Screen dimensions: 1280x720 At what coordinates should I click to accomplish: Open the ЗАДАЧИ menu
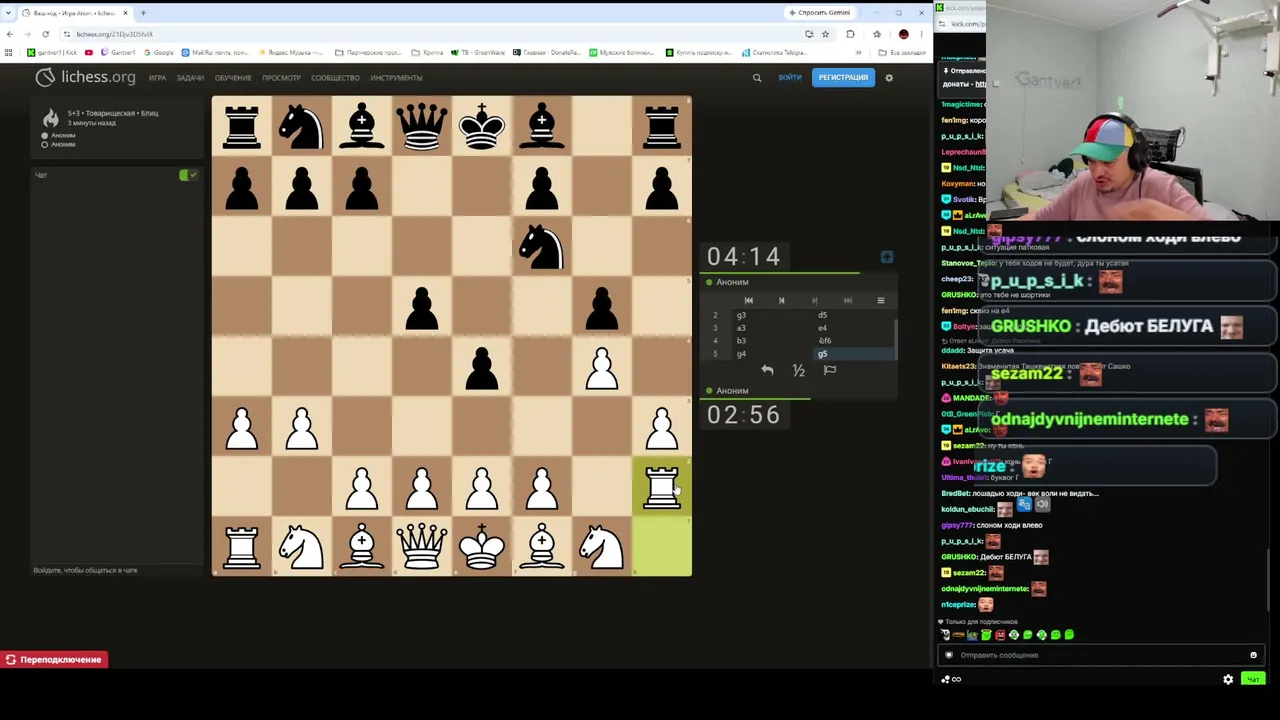190,78
